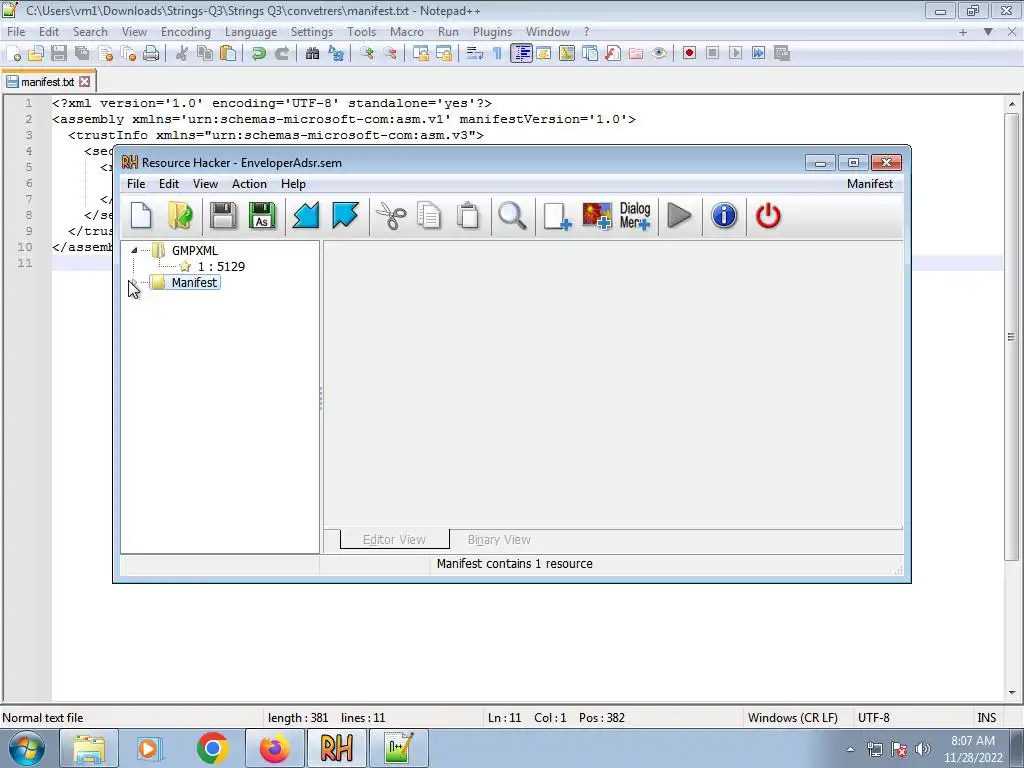Save file using Resource Hacker floppy icon
The height and width of the screenshot is (768, 1024).
(223, 216)
